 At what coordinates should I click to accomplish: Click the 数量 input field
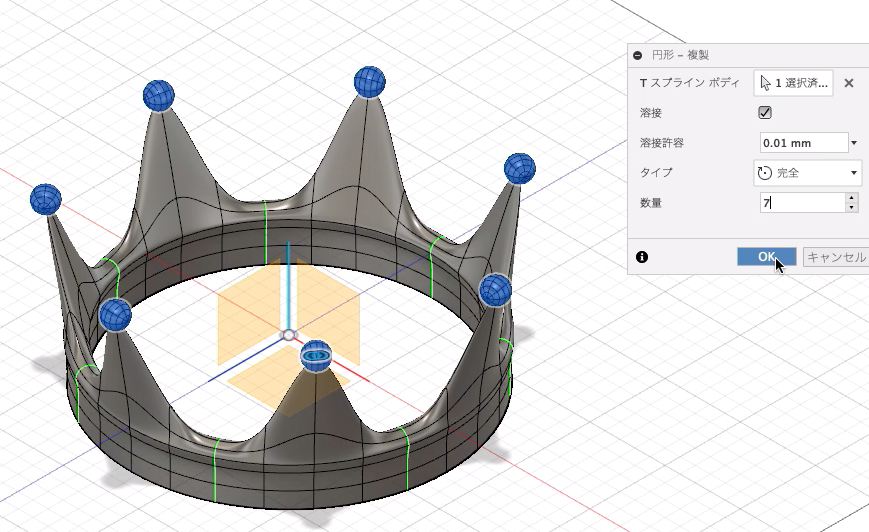point(802,203)
